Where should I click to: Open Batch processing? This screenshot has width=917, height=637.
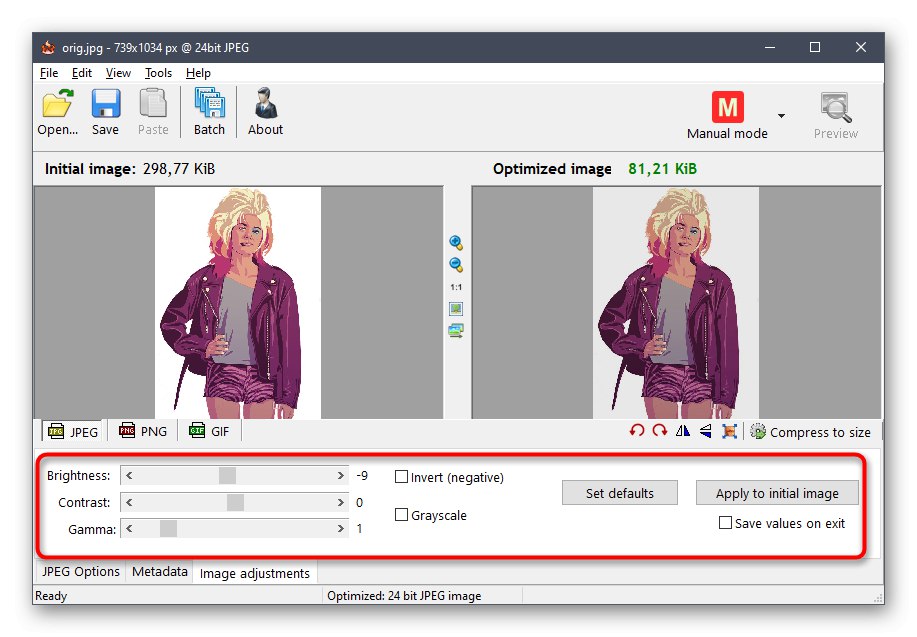209,104
